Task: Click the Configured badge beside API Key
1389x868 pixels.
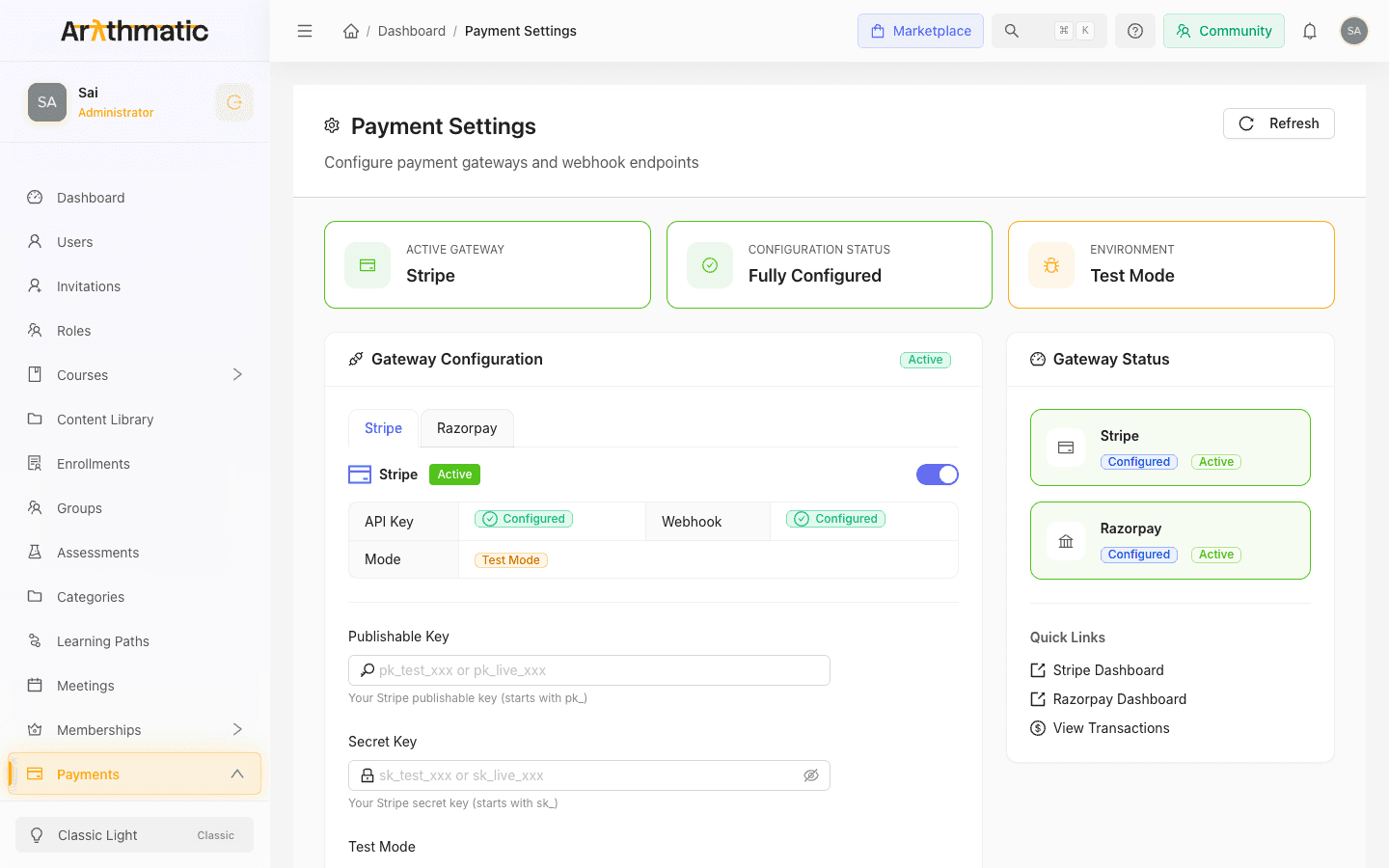Action: click(524, 519)
